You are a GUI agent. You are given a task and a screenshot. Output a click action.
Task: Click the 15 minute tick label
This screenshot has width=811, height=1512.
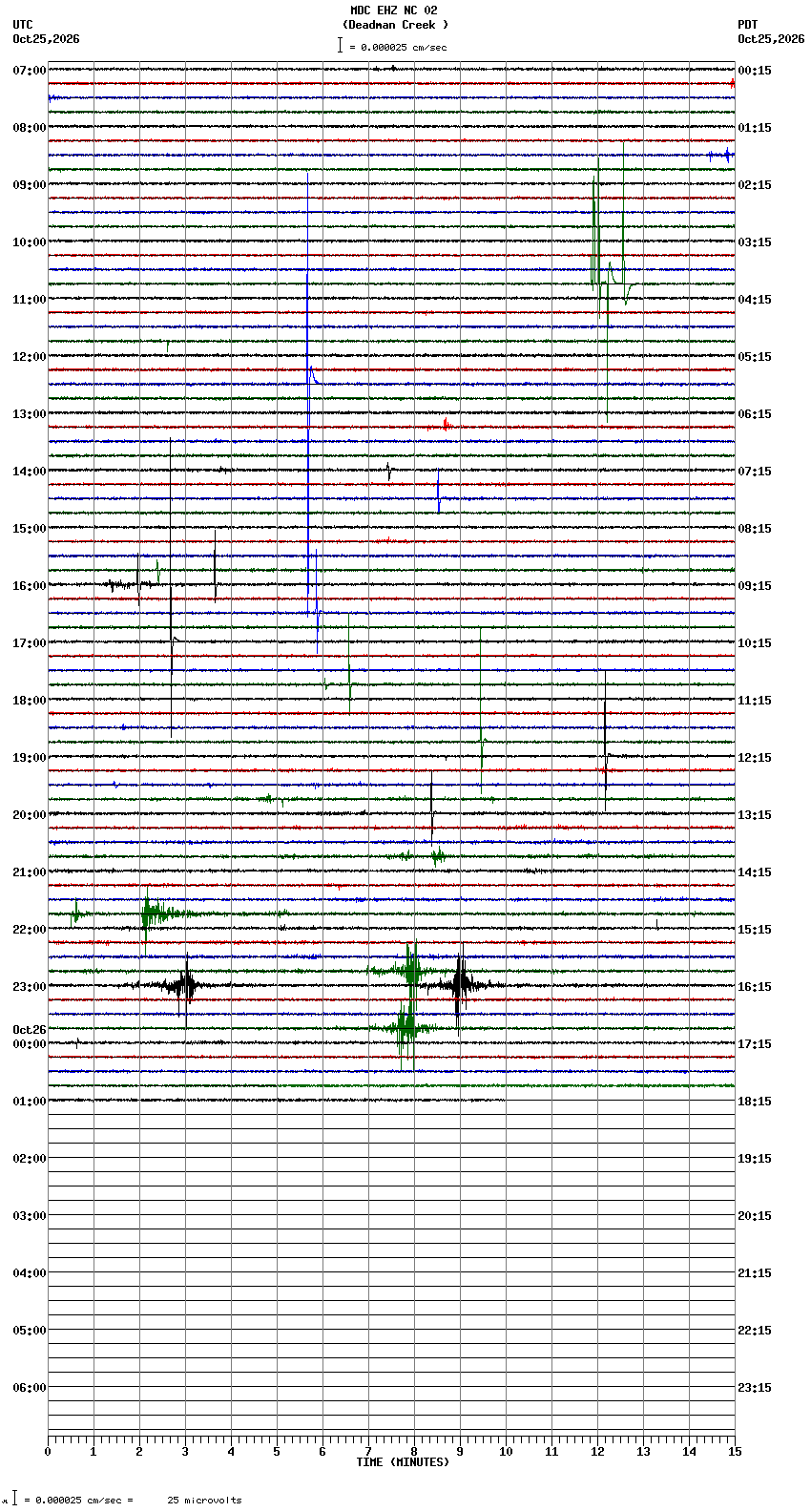coord(735,1452)
